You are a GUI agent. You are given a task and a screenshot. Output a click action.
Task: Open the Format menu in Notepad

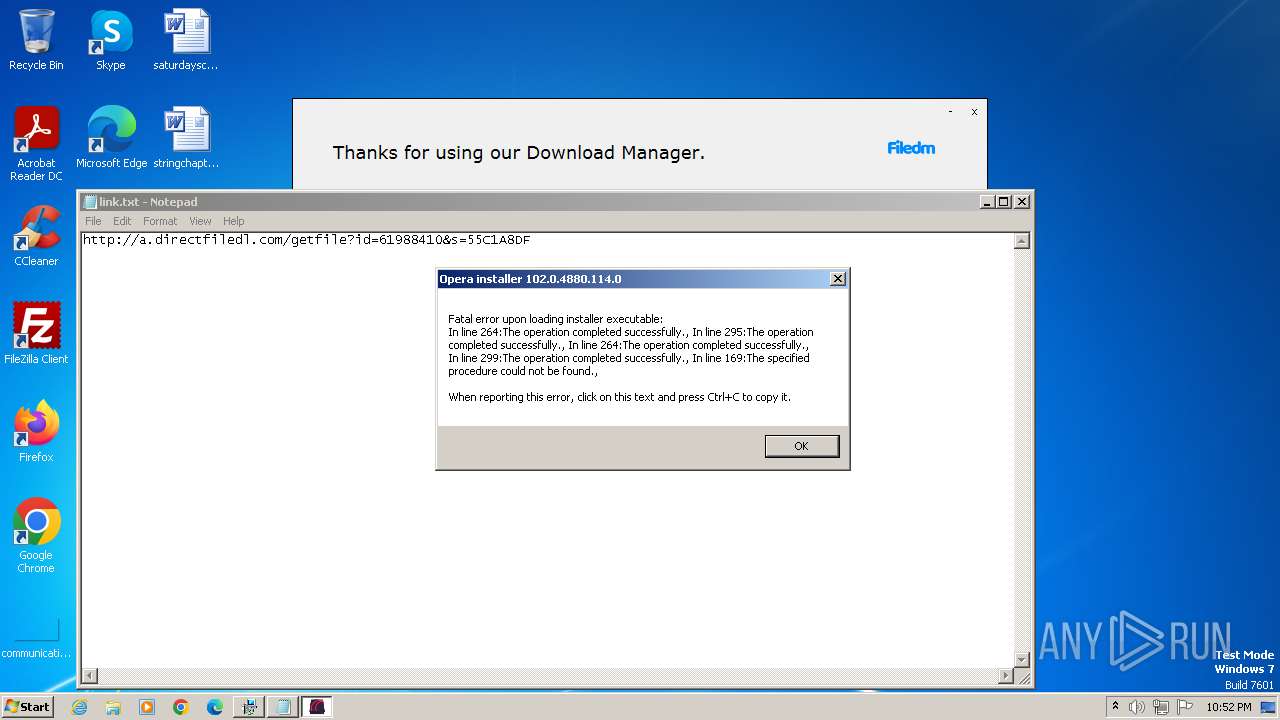[x=160, y=221]
